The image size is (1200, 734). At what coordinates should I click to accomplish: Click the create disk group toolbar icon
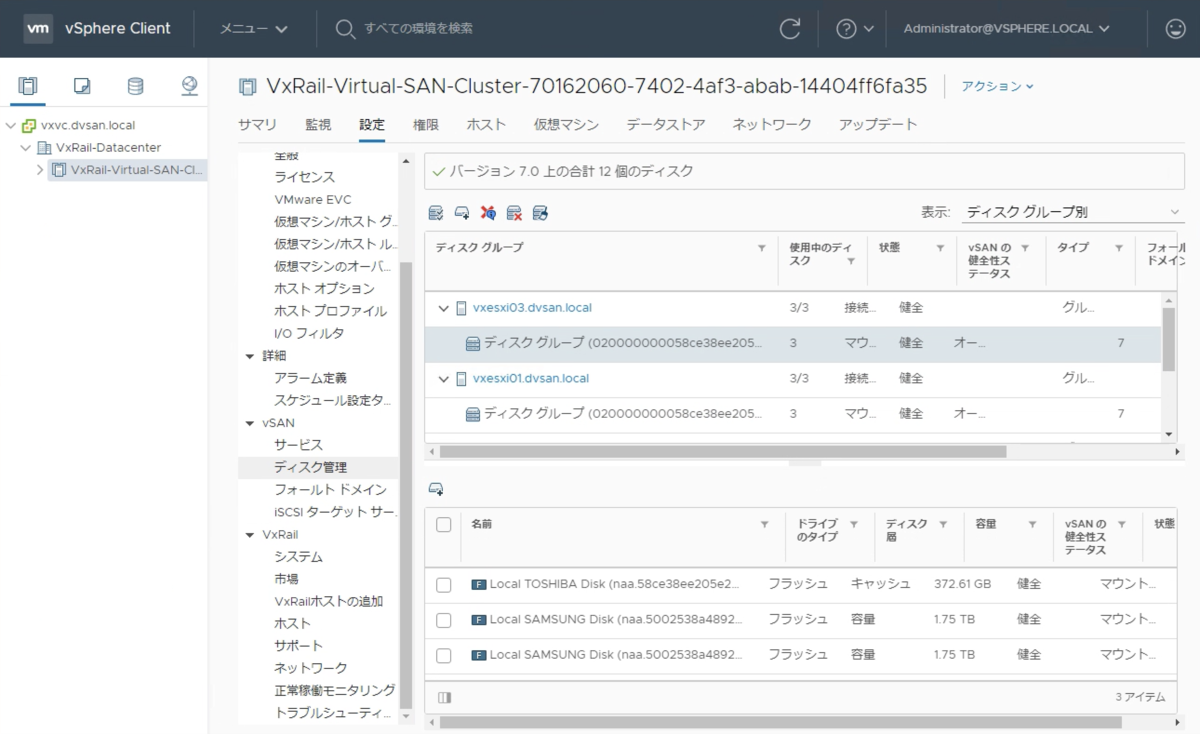coord(462,213)
